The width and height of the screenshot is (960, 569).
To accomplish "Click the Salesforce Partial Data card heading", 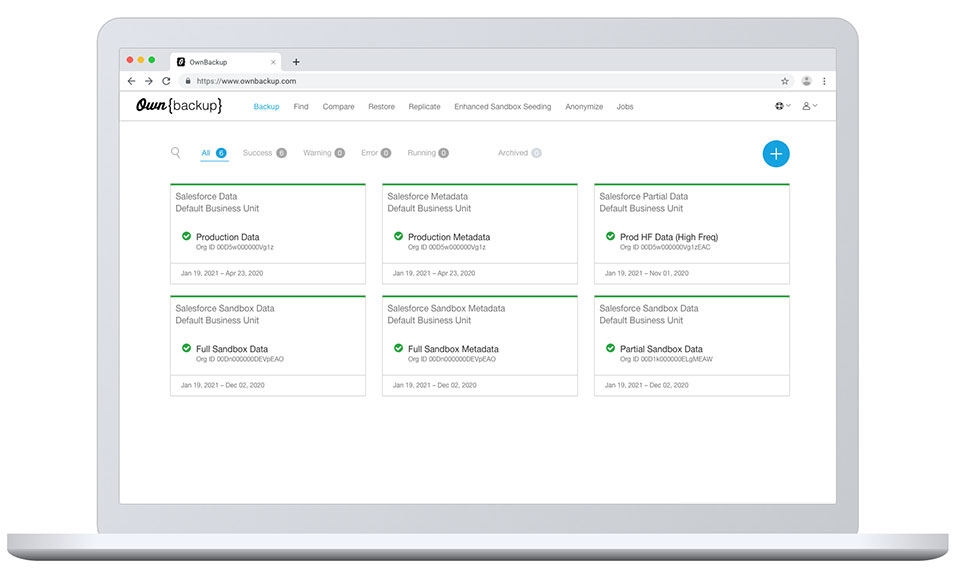I will [x=643, y=197].
